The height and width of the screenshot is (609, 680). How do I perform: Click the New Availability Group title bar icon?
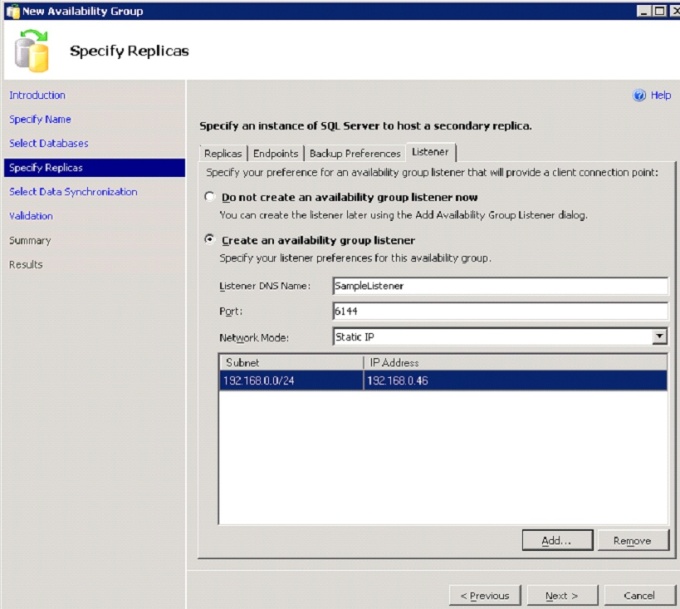pyautogui.click(x=13, y=11)
